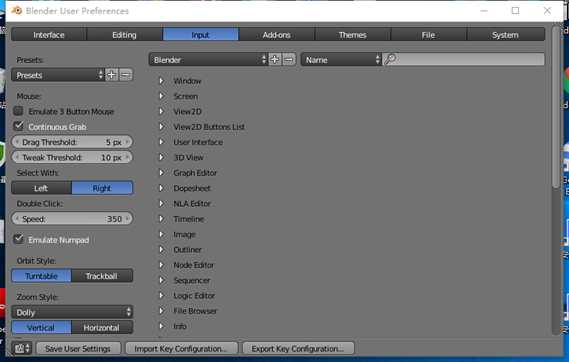This screenshot has width=569, height=362.
Task: Expand the Dopesheet keymap section
Action: coord(161,188)
